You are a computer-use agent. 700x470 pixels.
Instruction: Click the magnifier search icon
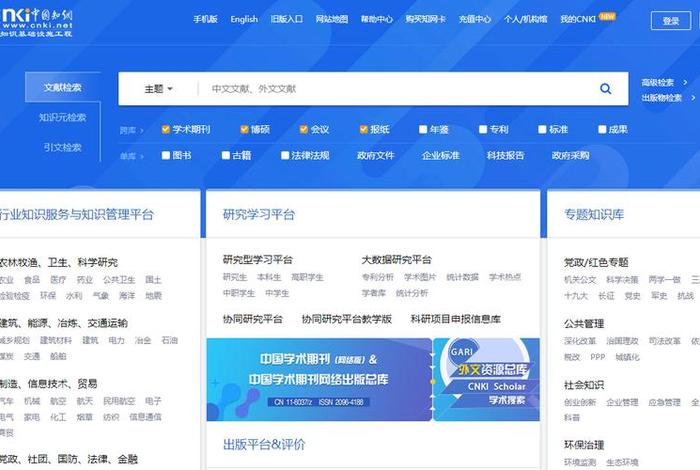coord(605,88)
